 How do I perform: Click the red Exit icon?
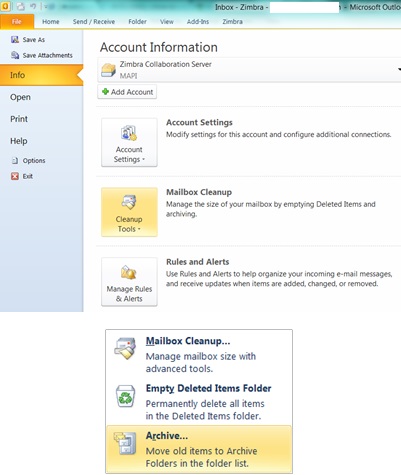pos(15,176)
